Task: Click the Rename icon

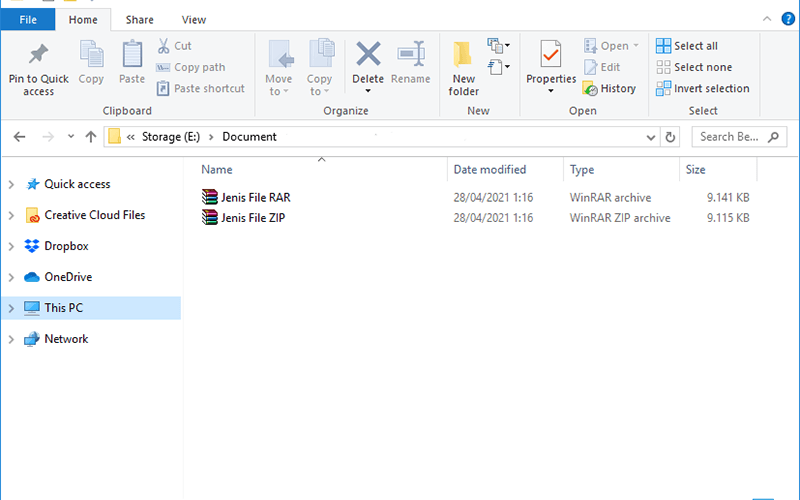Action: [411, 54]
